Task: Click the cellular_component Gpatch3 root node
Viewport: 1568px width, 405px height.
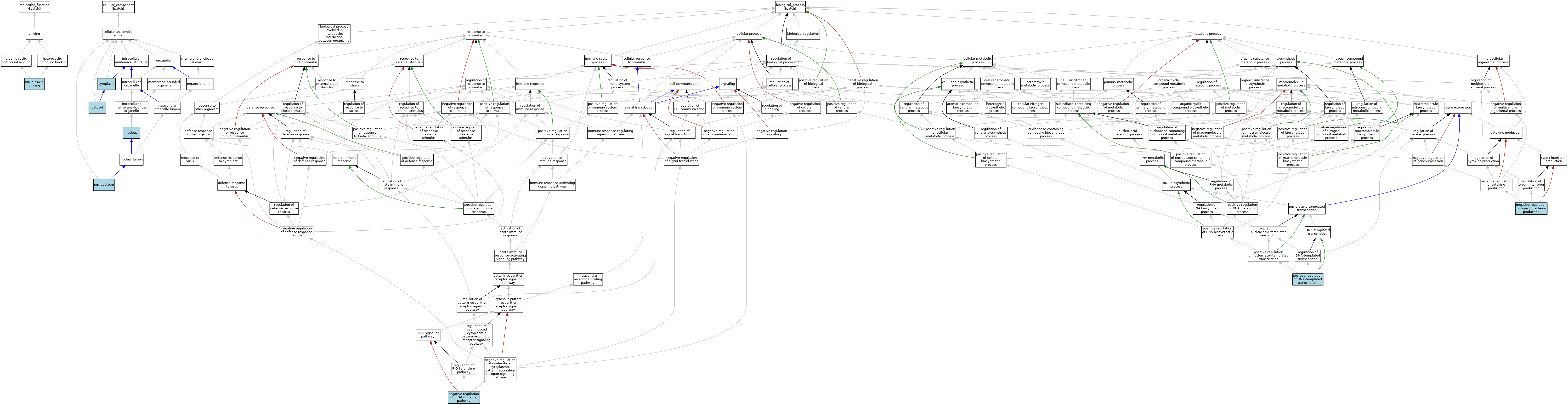Action: (x=118, y=7)
